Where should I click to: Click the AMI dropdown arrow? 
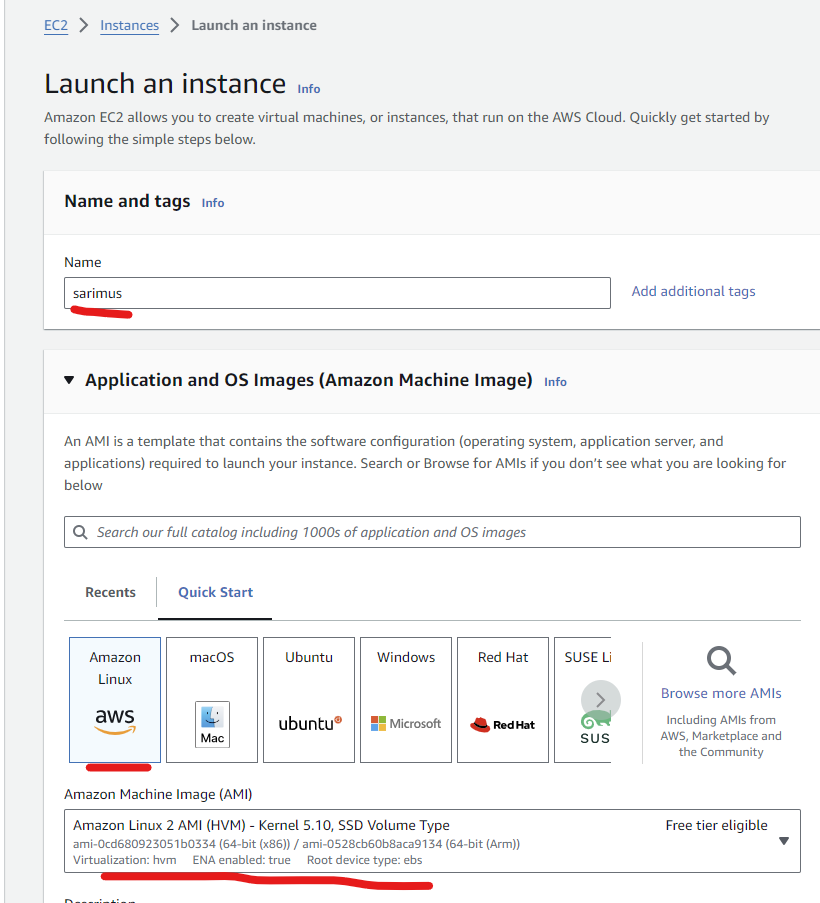[784, 841]
